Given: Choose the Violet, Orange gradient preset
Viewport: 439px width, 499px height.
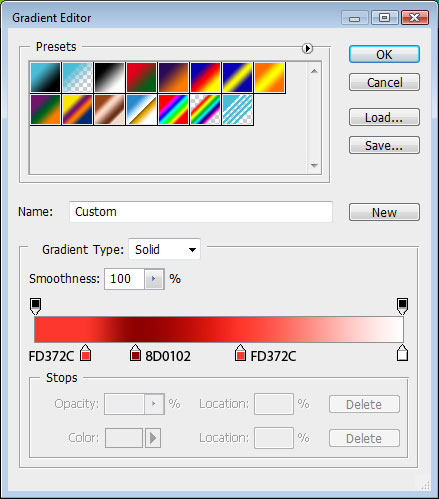Looking at the screenshot, I should [x=173, y=77].
